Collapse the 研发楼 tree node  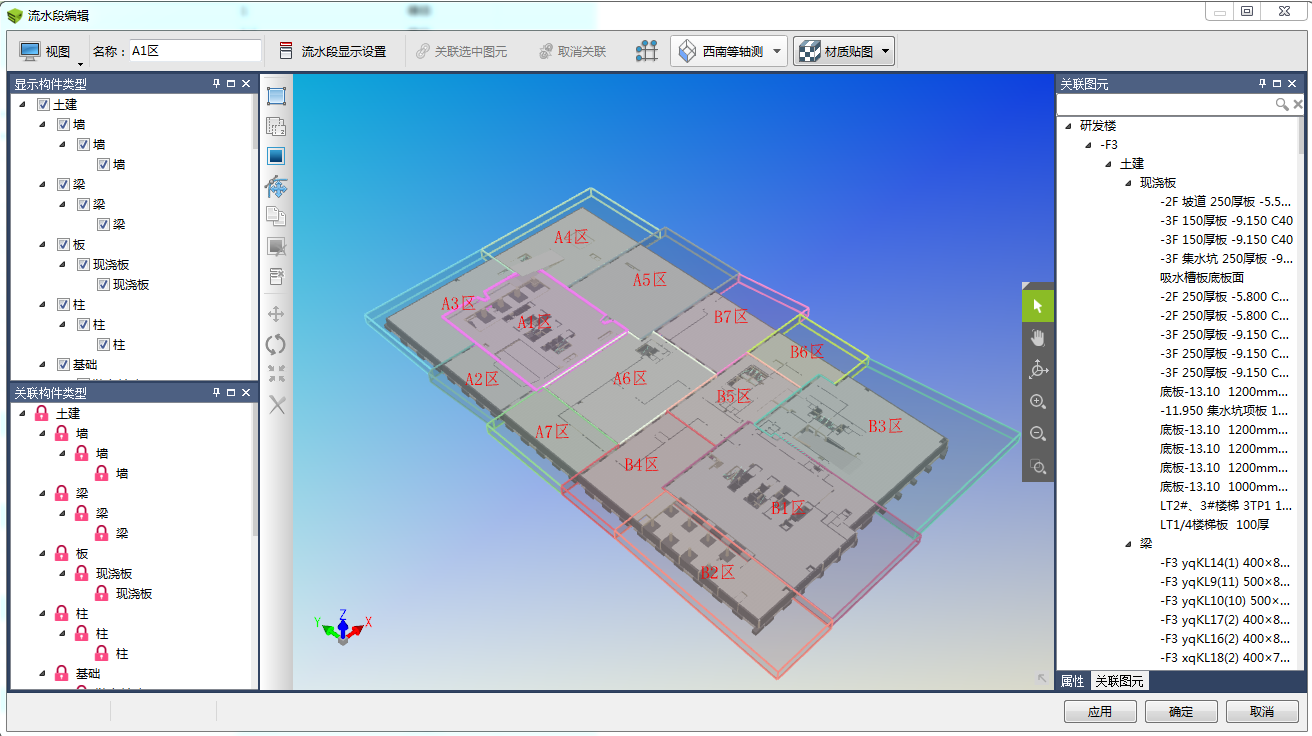1068,126
